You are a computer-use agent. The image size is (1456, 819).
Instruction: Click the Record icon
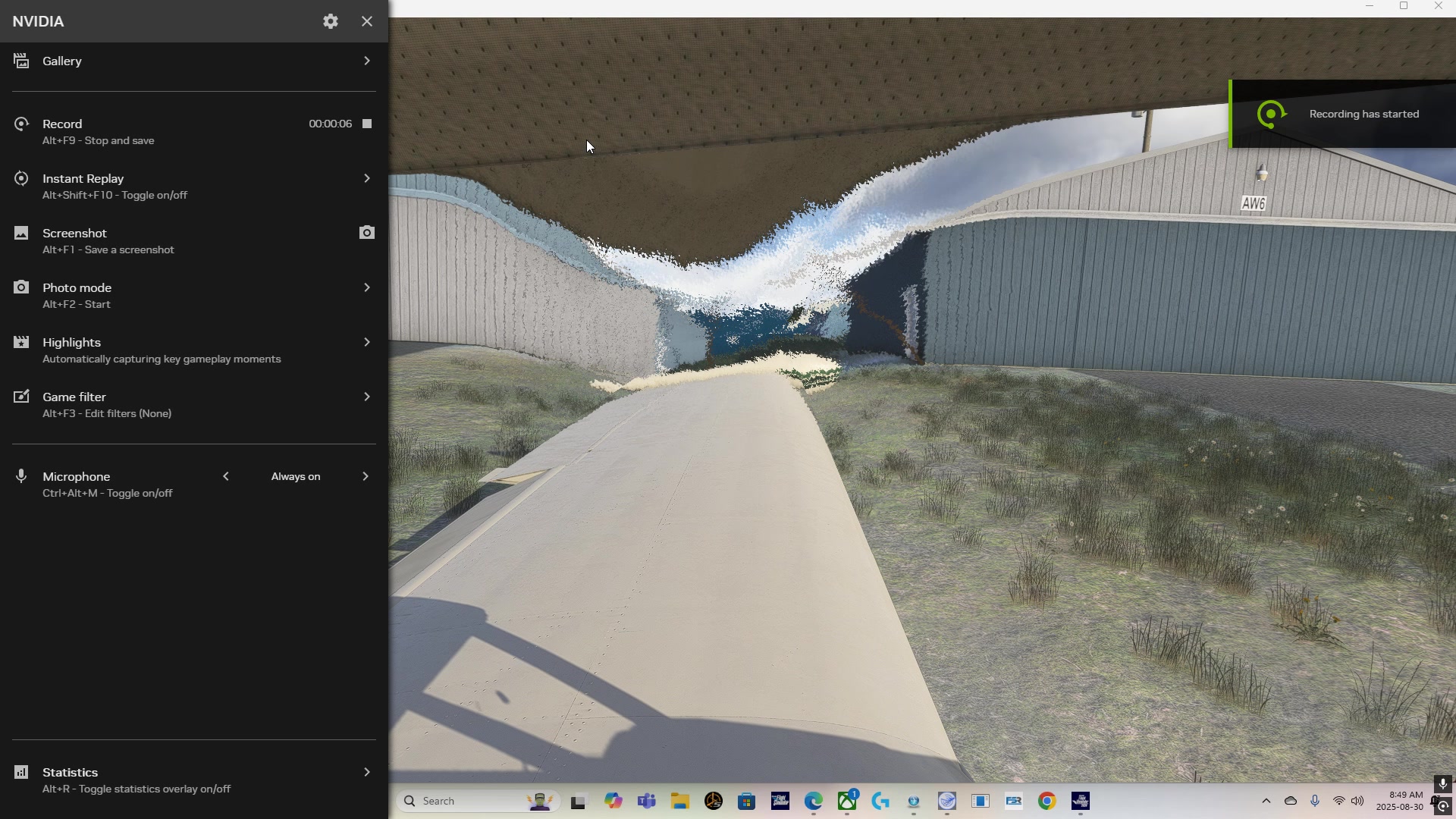(x=21, y=124)
